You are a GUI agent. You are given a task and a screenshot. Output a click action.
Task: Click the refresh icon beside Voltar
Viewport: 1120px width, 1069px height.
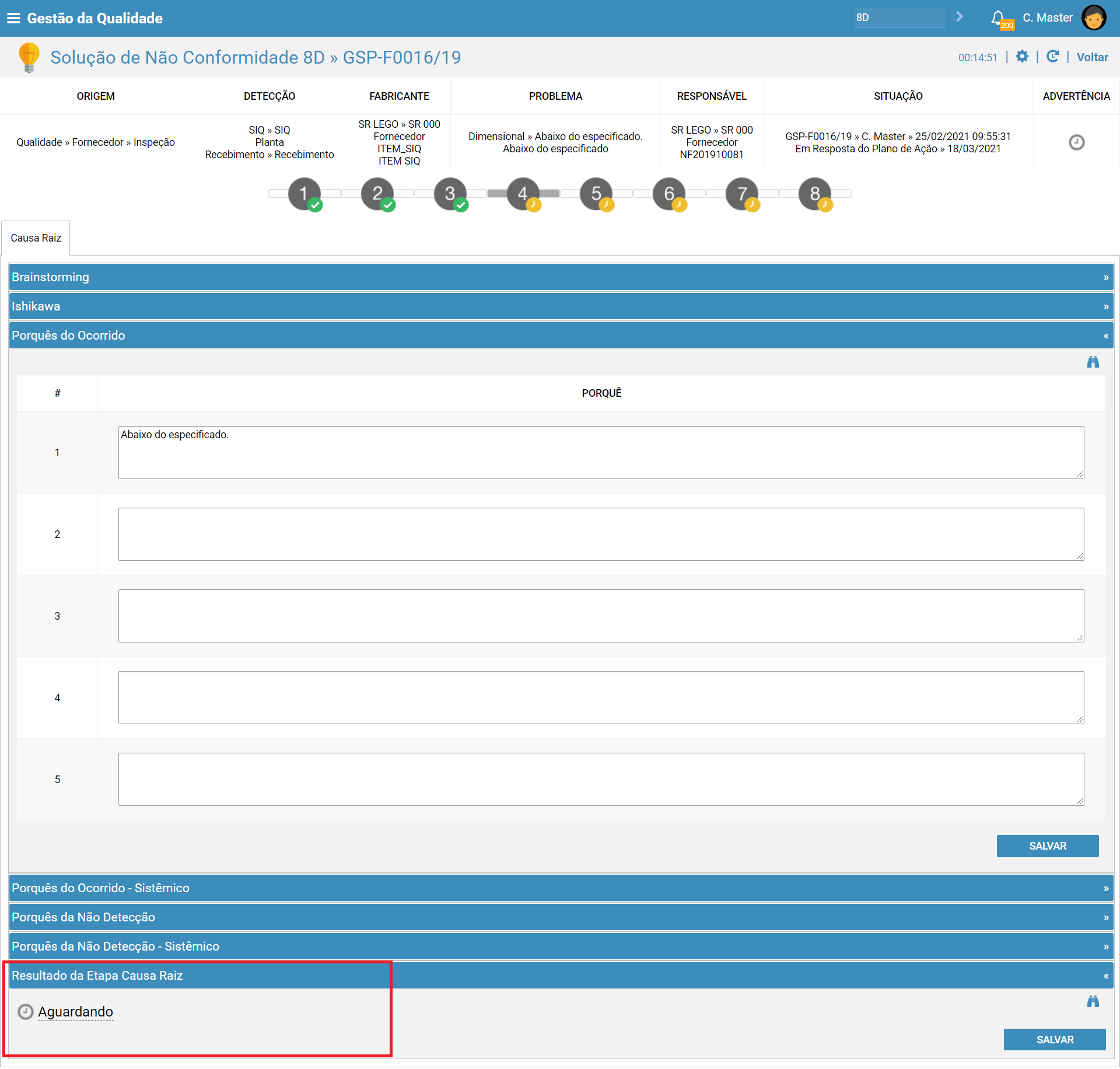(1052, 57)
